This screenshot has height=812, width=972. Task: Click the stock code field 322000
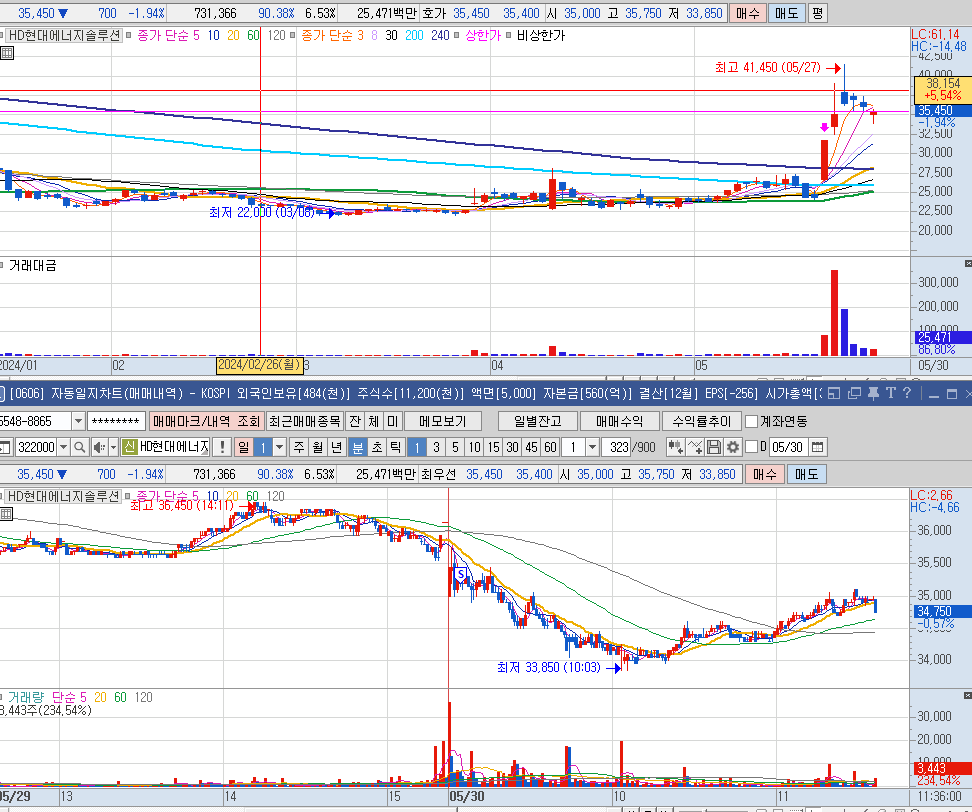(x=36, y=447)
